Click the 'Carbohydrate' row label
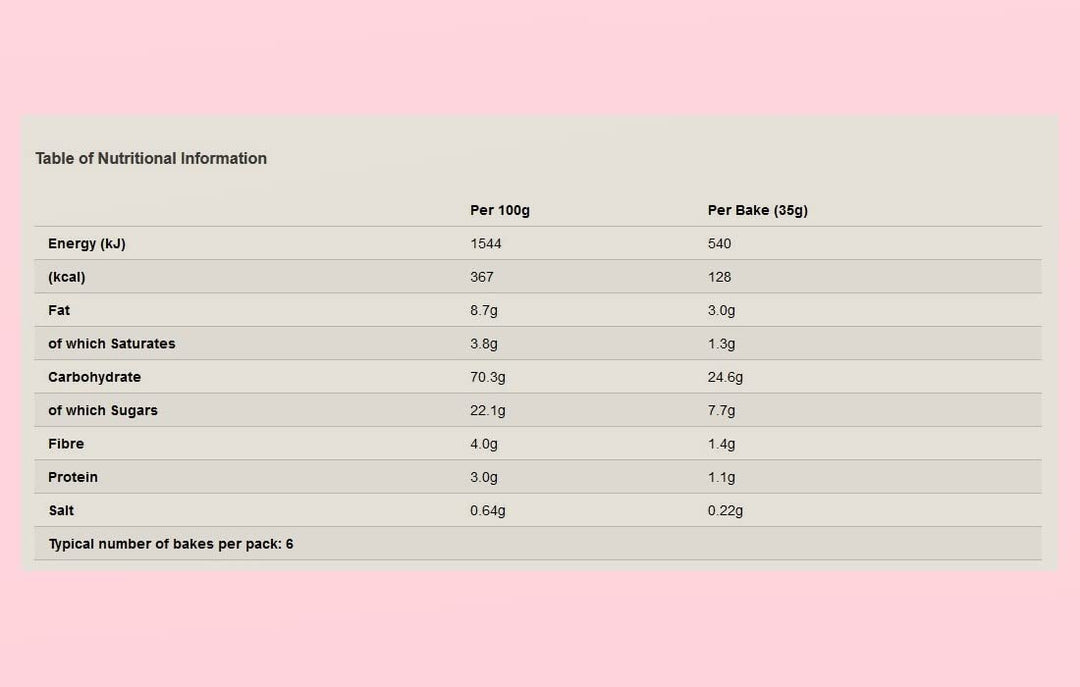Viewport: 1080px width, 687px height. (x=94, y=377)
